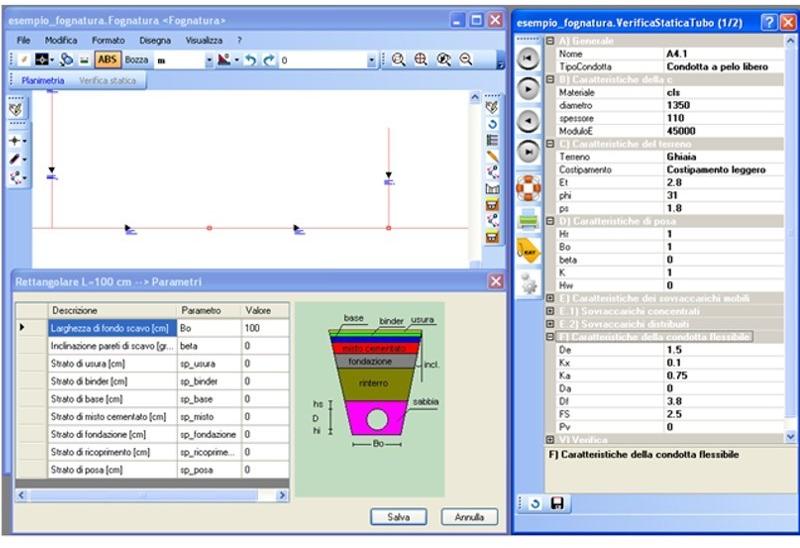Viewport: 800px width, 548px height.
Task: Toggle the ABS button in toolbar
Action: click(x=107, y=60)
